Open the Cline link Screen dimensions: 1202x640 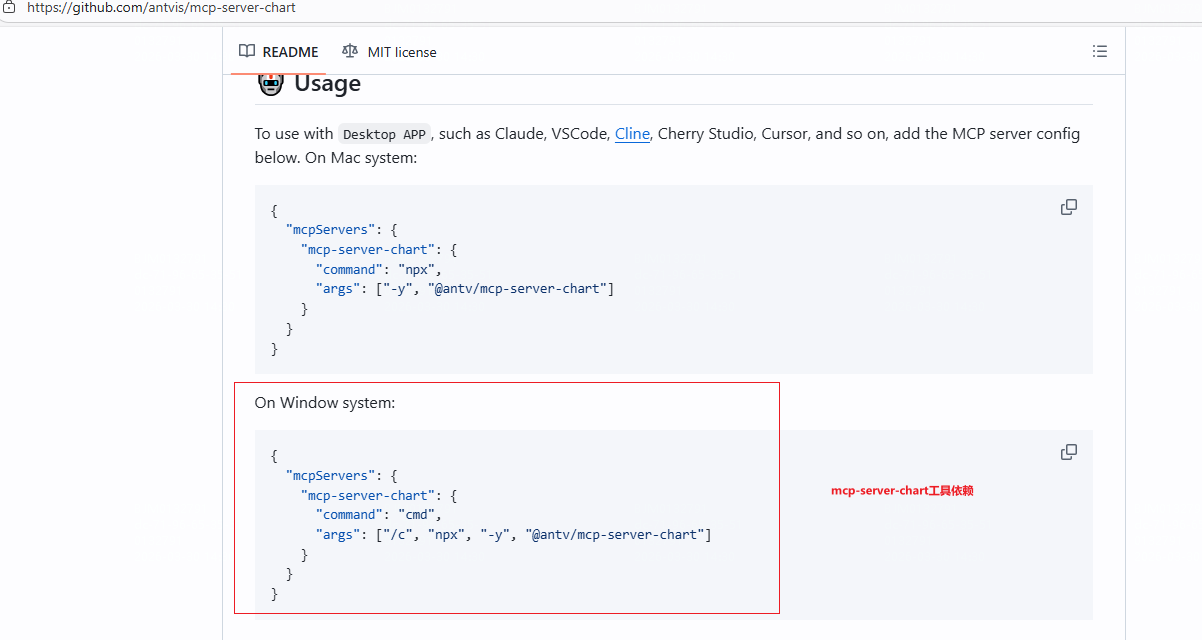pos(632,134)
